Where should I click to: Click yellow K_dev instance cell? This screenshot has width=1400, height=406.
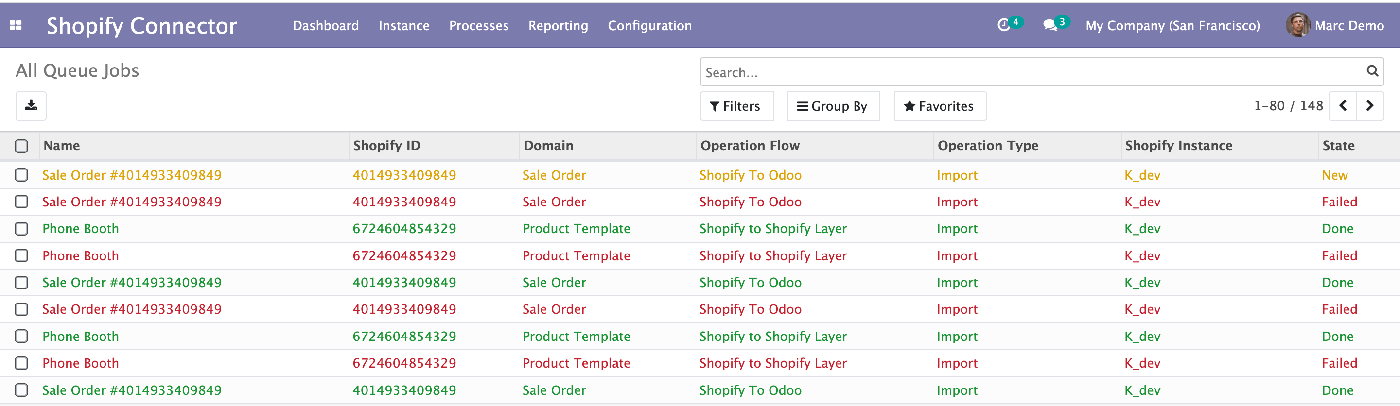tap(1143, 175)
